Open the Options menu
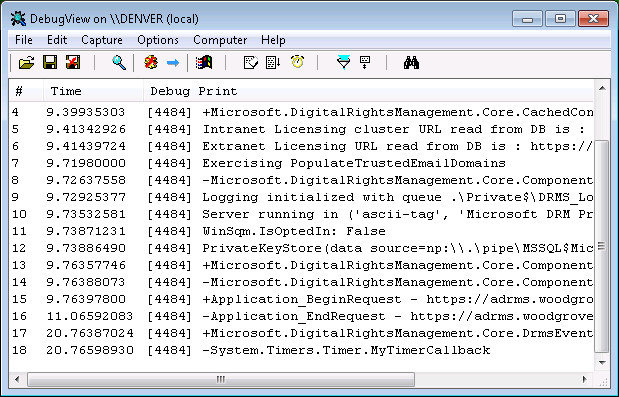Viewport: 619px width, 397px height. [158, 40]
